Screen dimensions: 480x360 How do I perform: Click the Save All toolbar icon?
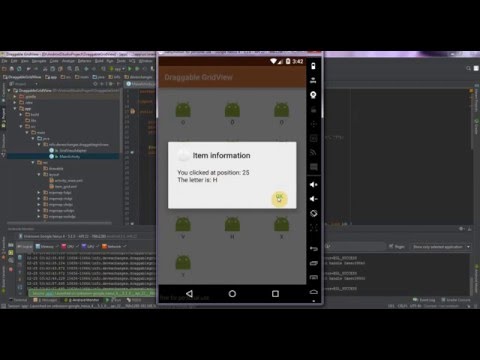click(12, 69)
